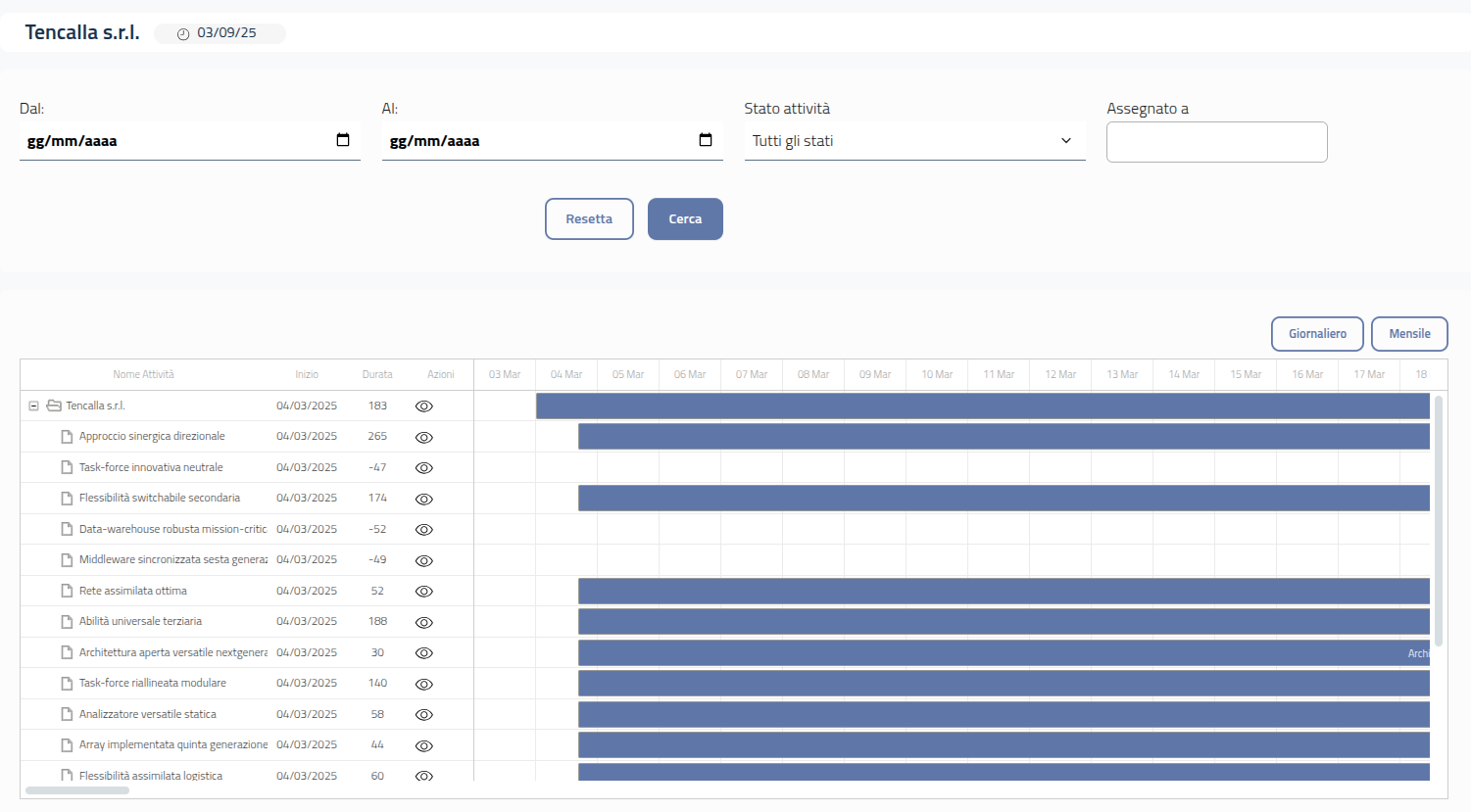Viewport: 1471px width, 812px height.
Task: Open the Stato attività dropdown
Action: tap(914, 141)
